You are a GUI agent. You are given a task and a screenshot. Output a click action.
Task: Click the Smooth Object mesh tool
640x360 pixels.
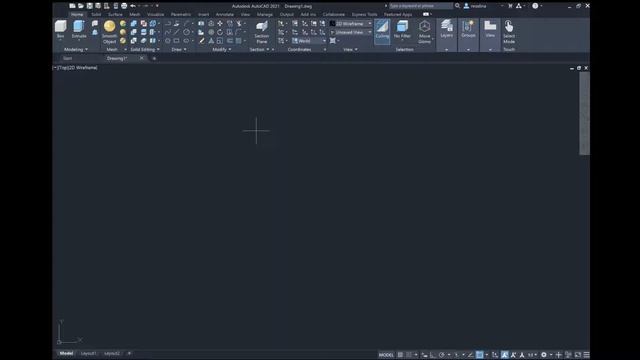tap(109, 31)
